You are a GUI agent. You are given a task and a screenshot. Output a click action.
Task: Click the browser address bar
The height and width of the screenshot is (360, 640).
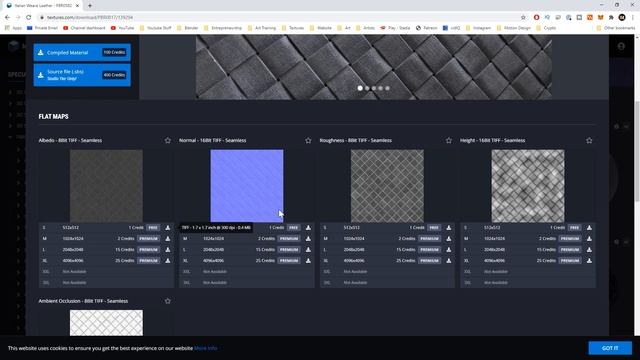[x=282, y=18]
